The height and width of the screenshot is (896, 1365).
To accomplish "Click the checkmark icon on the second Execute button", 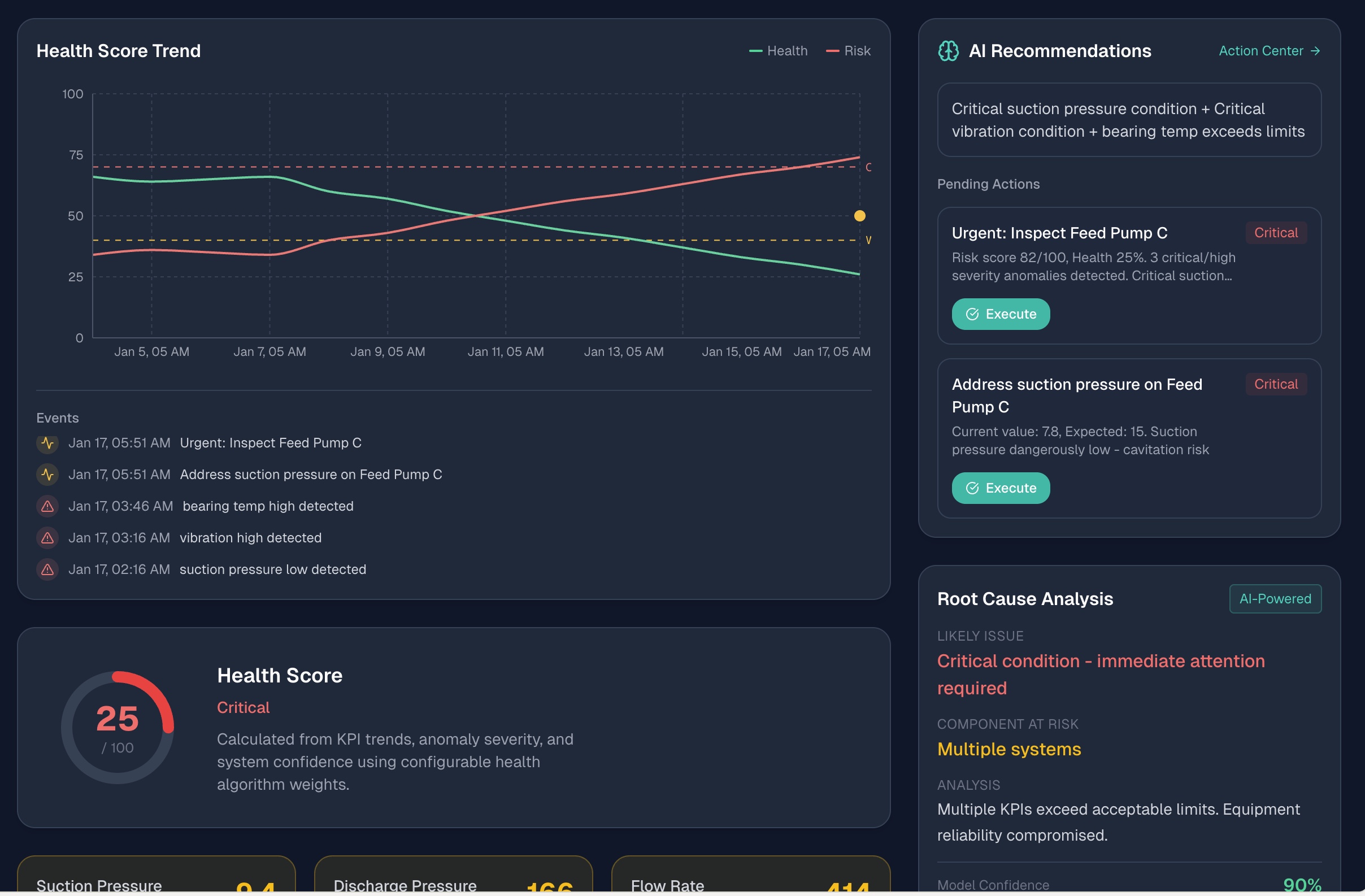I will [972, 488].
